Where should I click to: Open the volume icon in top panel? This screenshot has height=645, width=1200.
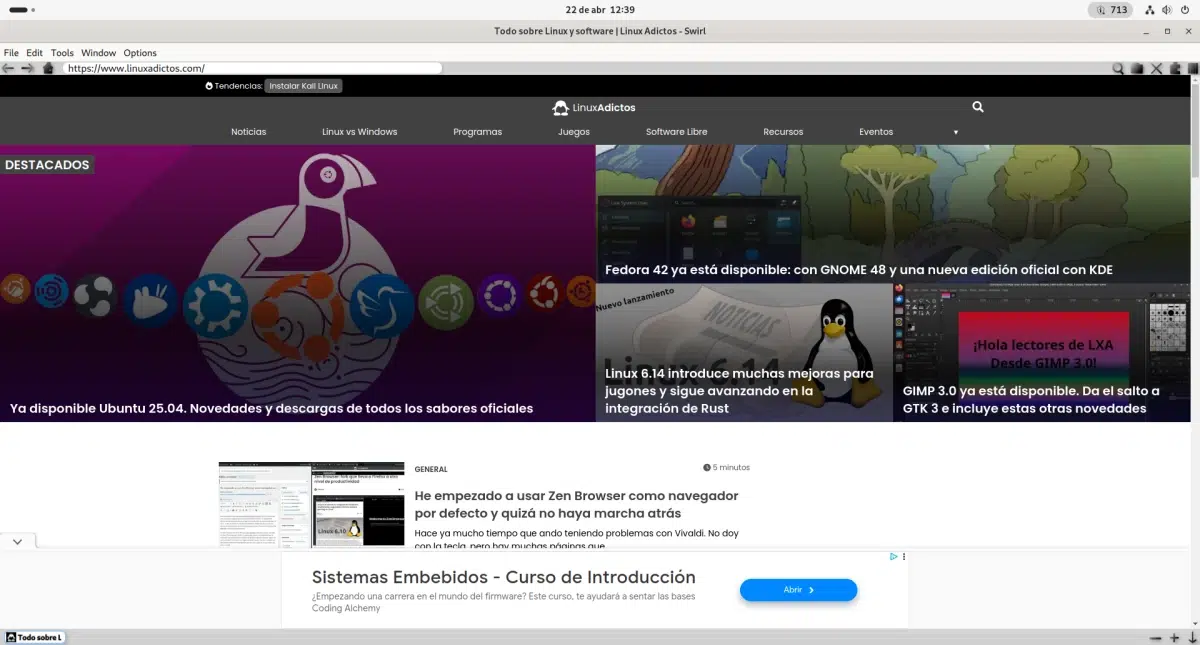(1166, 10)
